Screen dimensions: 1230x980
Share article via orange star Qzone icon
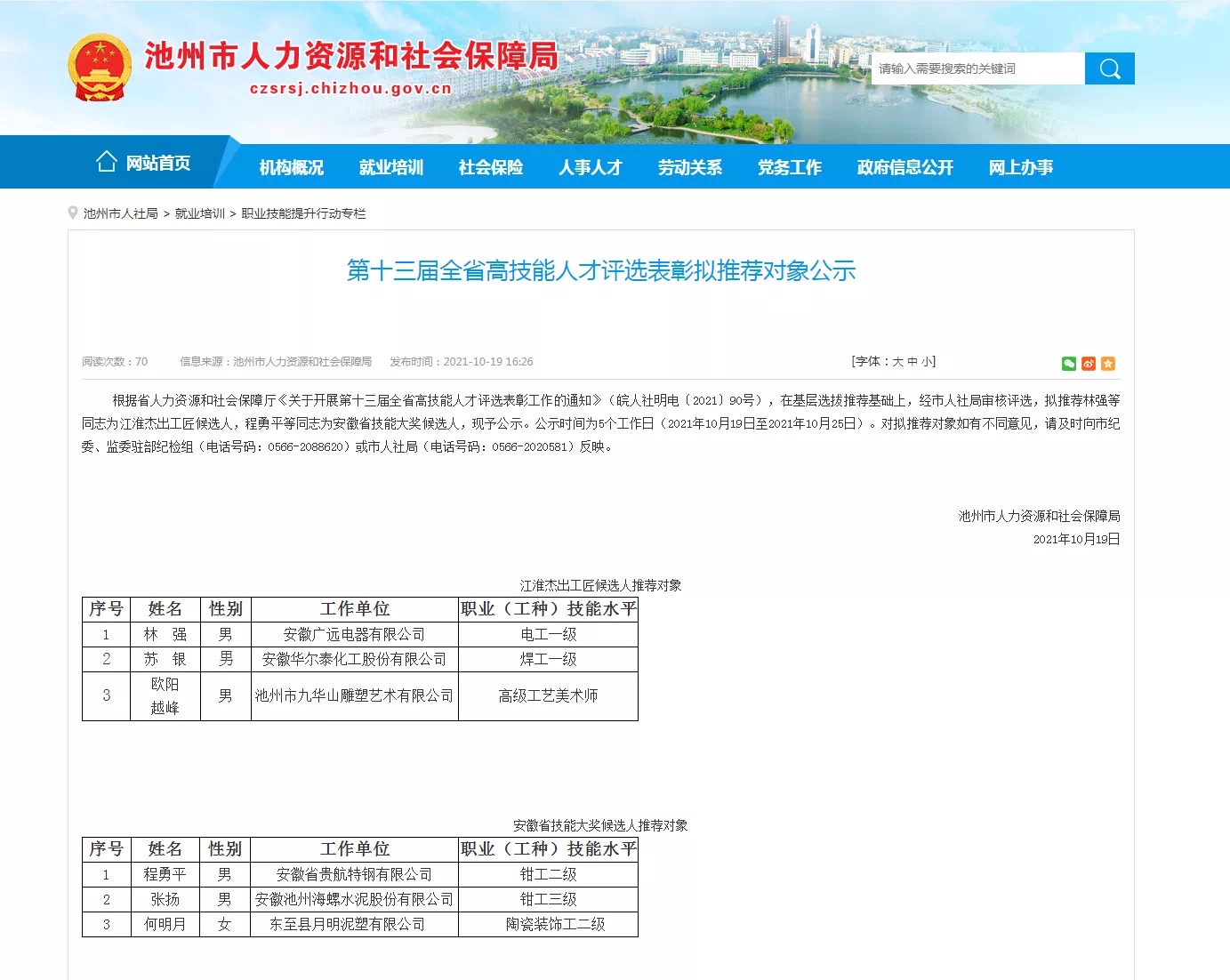1108,363
